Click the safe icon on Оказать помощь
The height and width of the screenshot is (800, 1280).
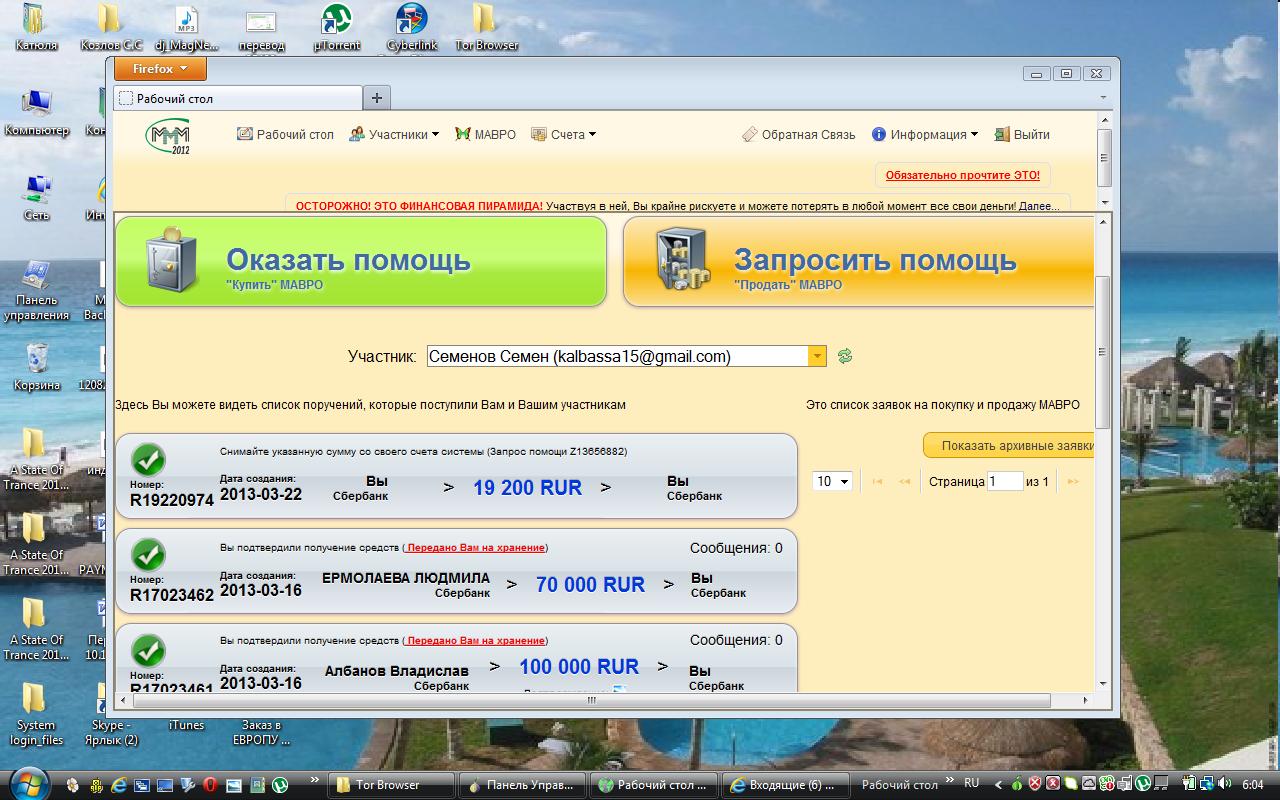click(172, 259)
